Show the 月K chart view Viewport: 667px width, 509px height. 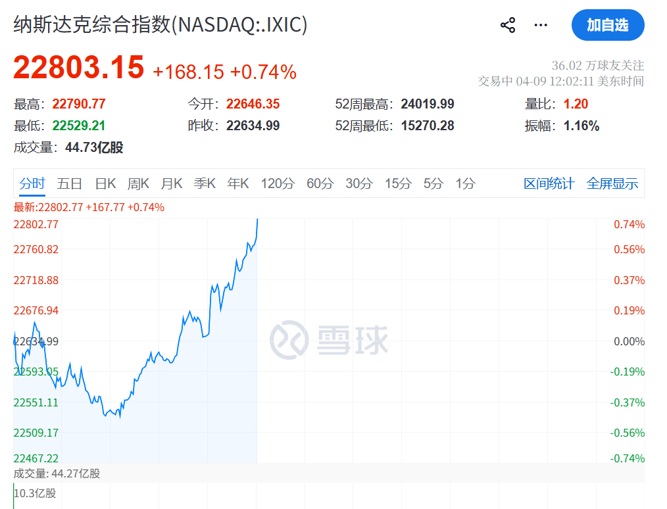171,183
